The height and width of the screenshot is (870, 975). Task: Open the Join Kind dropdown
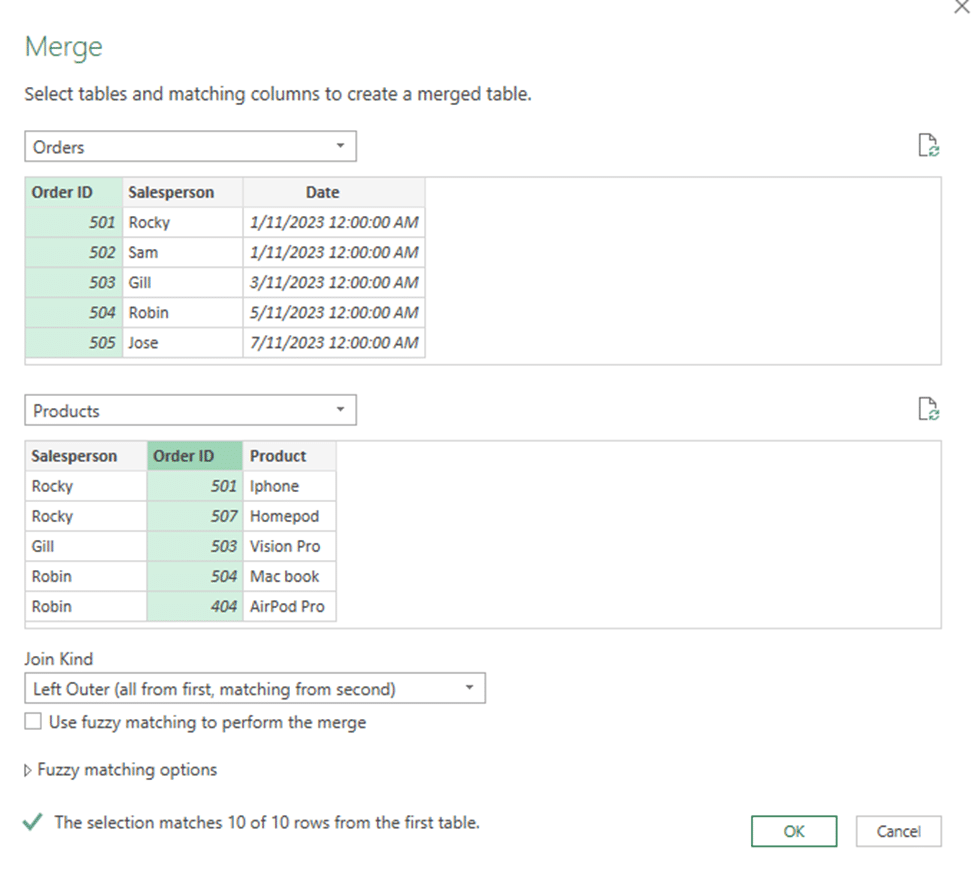tap(468, 688)
